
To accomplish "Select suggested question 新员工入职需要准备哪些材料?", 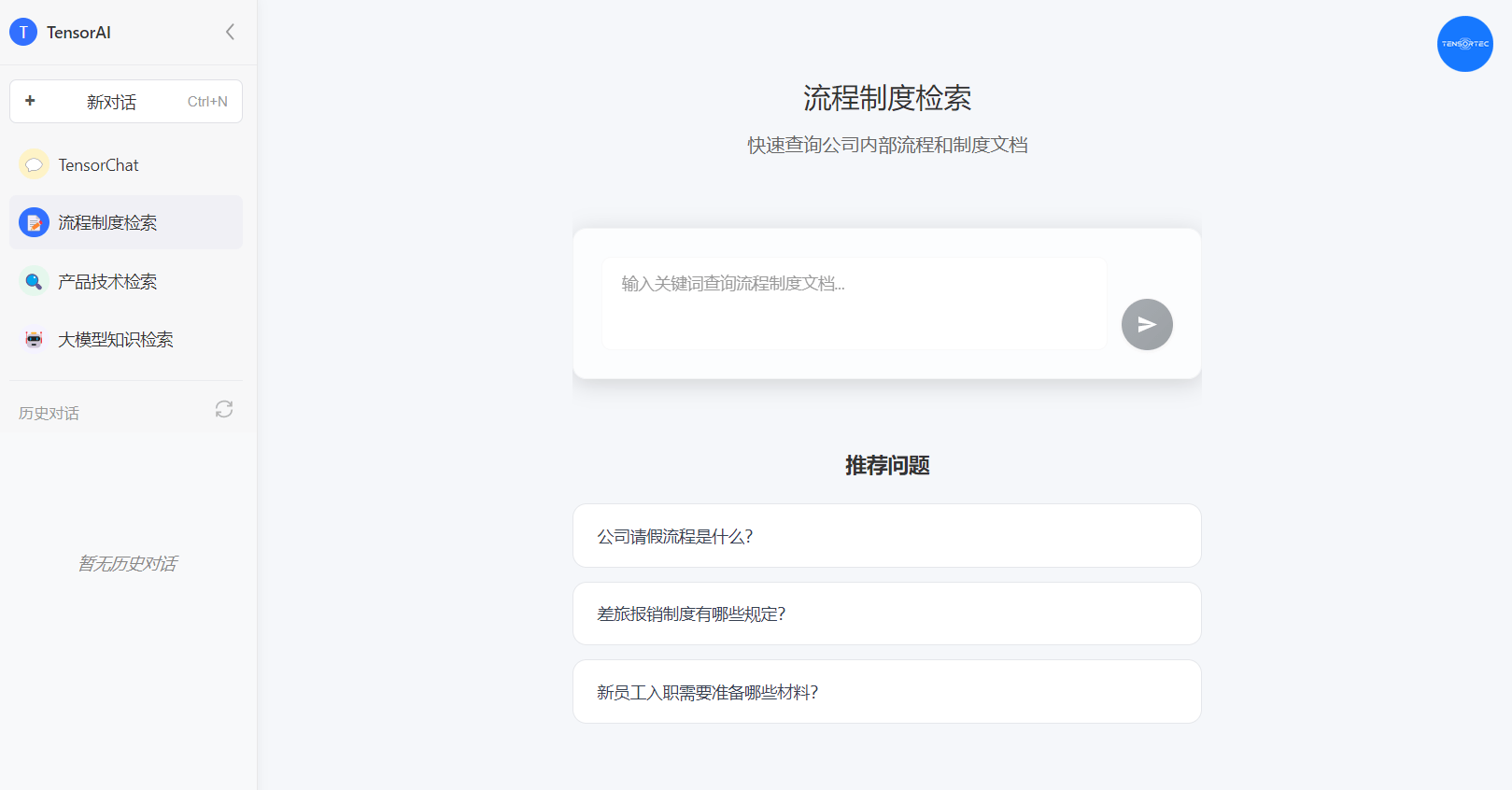I will 886,692.
